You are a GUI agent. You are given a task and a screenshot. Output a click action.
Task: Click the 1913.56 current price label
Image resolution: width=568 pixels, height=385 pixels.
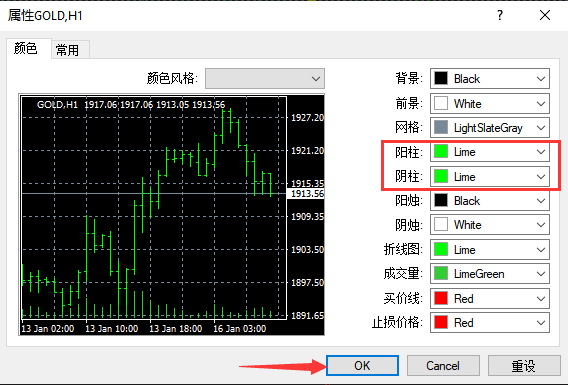tap(307, 194)
